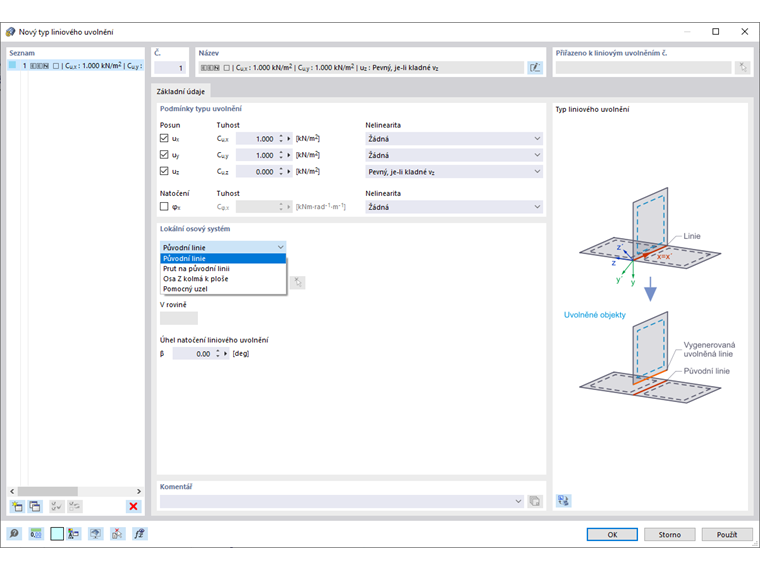
Task: Click the units and decimals 0.00 icon
Action: click(x=35, y=534)
